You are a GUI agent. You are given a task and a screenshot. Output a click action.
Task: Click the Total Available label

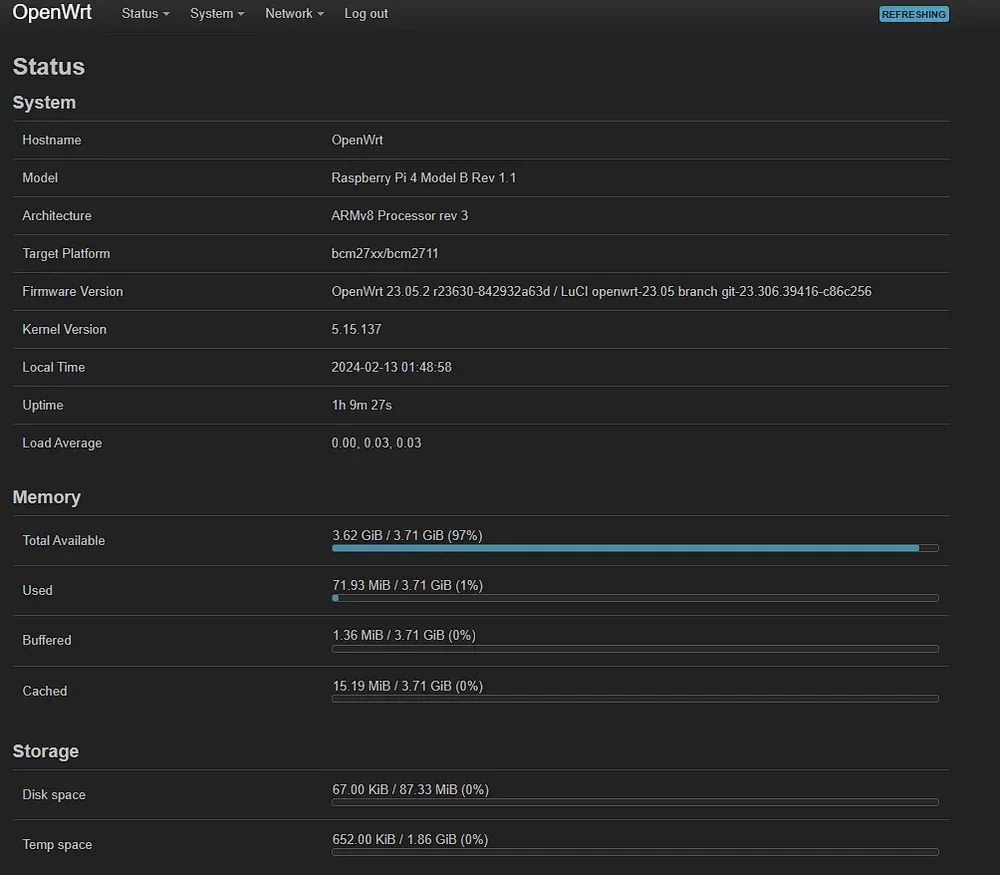64,541
